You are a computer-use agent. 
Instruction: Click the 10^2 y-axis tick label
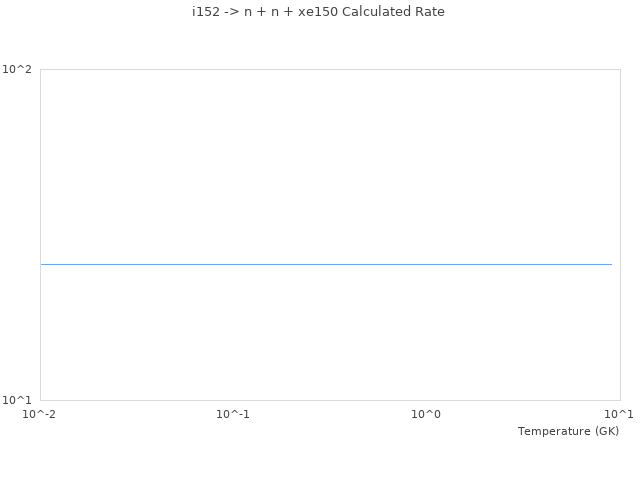coord(17,69)
